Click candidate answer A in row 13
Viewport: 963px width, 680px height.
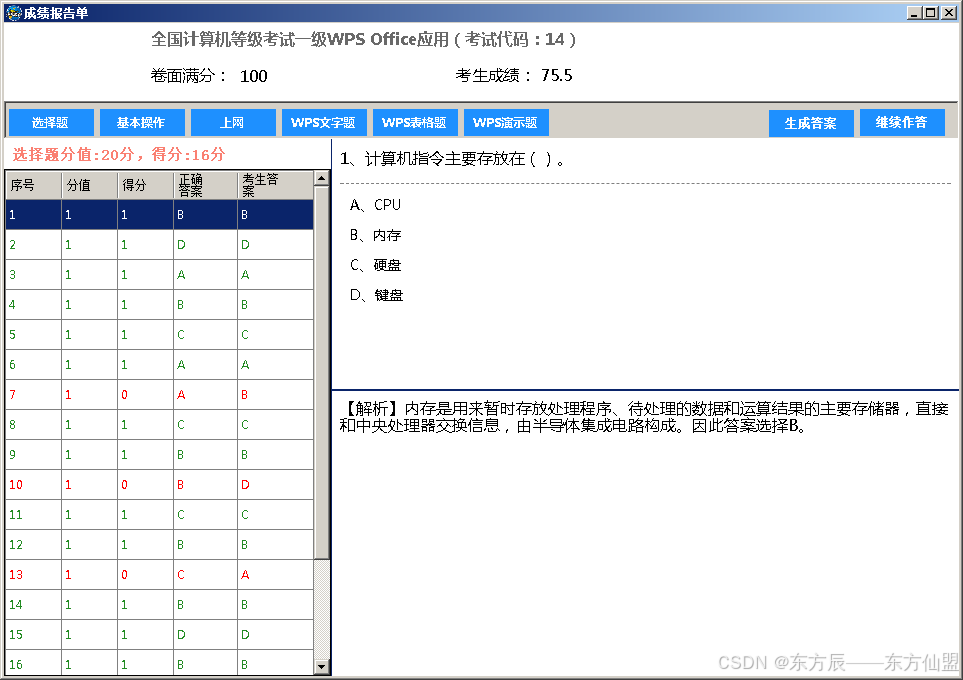point(245,574)
